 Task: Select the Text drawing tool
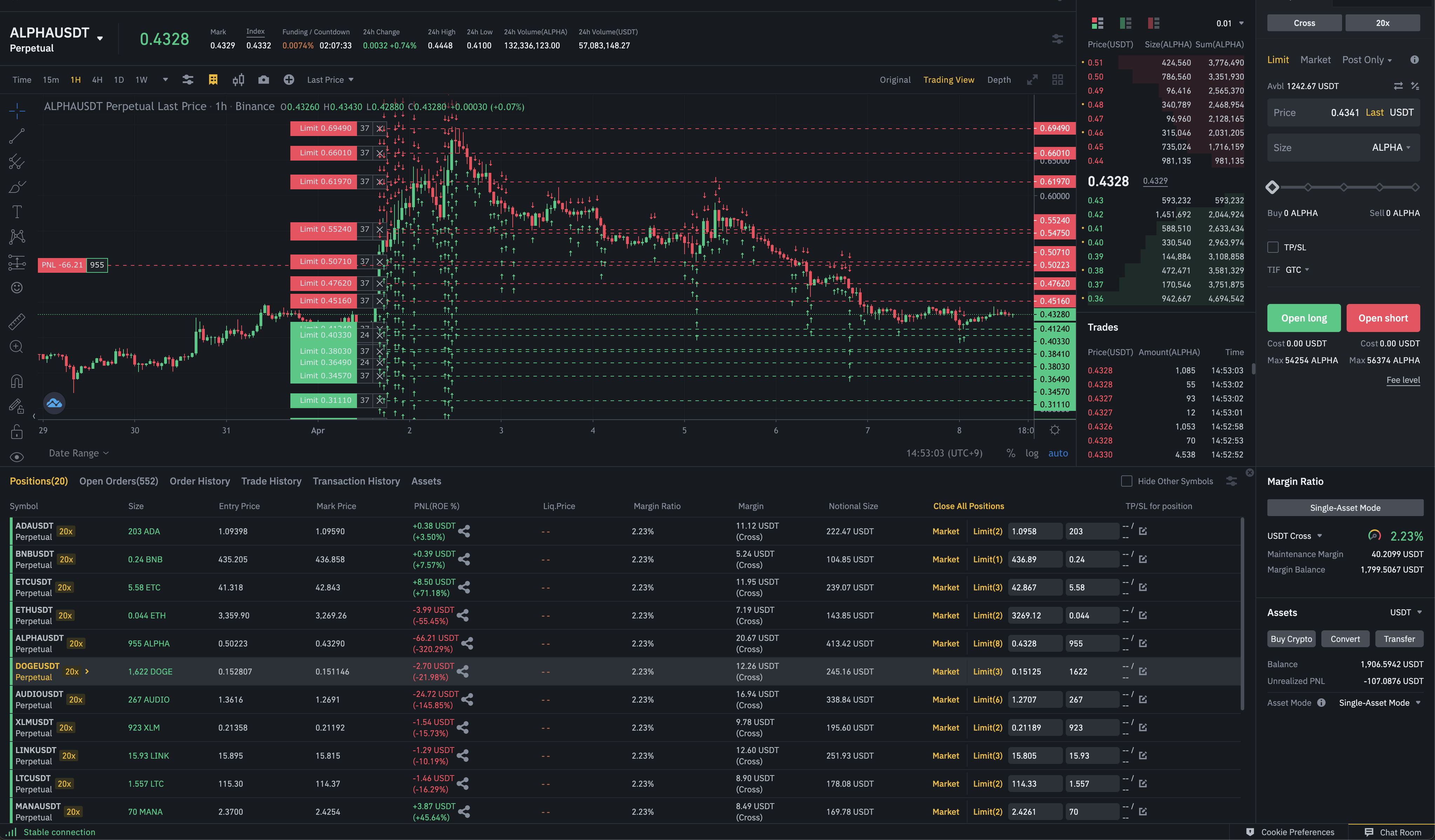coord(17,212)
